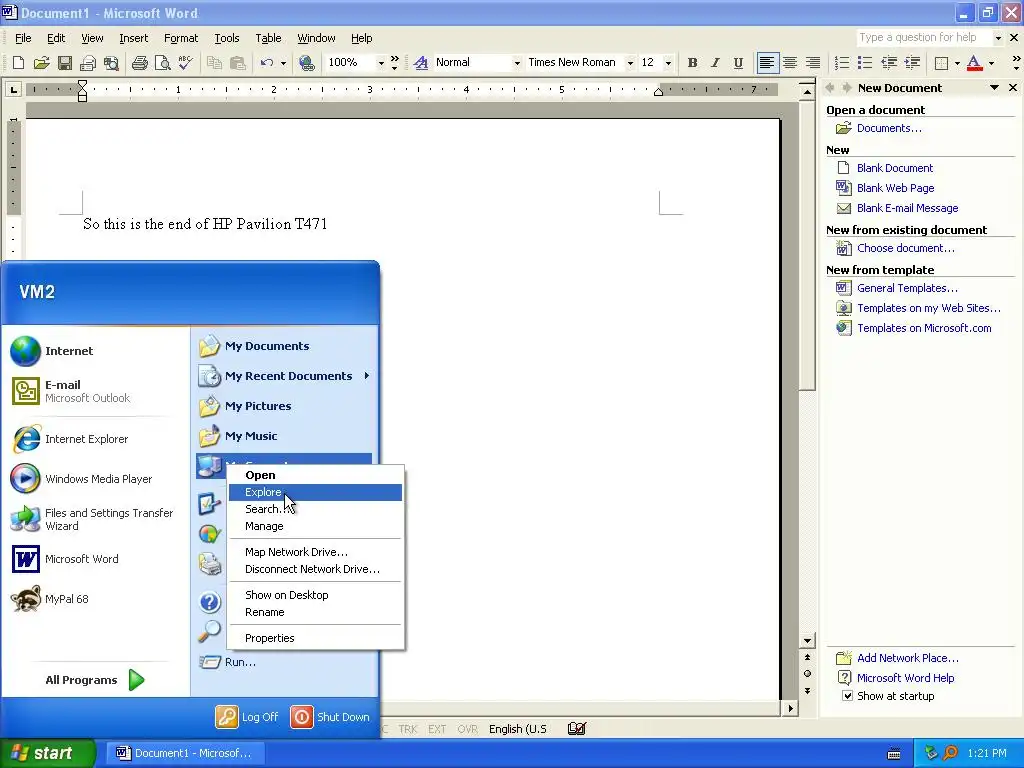Apply the red Font Color swatch
This screenshot has height=768, width=1024.
tap(974, 63)
